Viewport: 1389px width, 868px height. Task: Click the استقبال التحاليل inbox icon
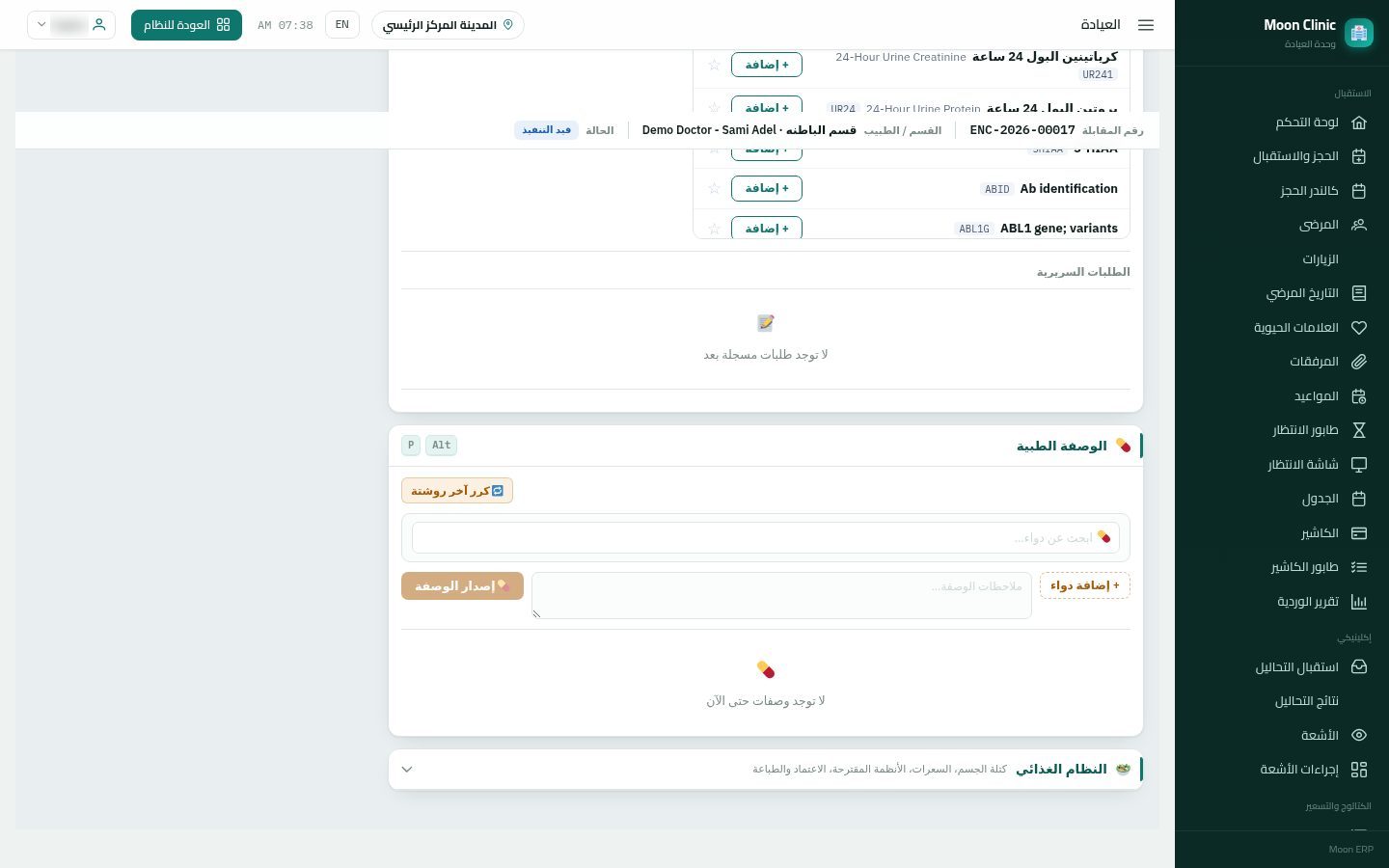[1359, 666]
